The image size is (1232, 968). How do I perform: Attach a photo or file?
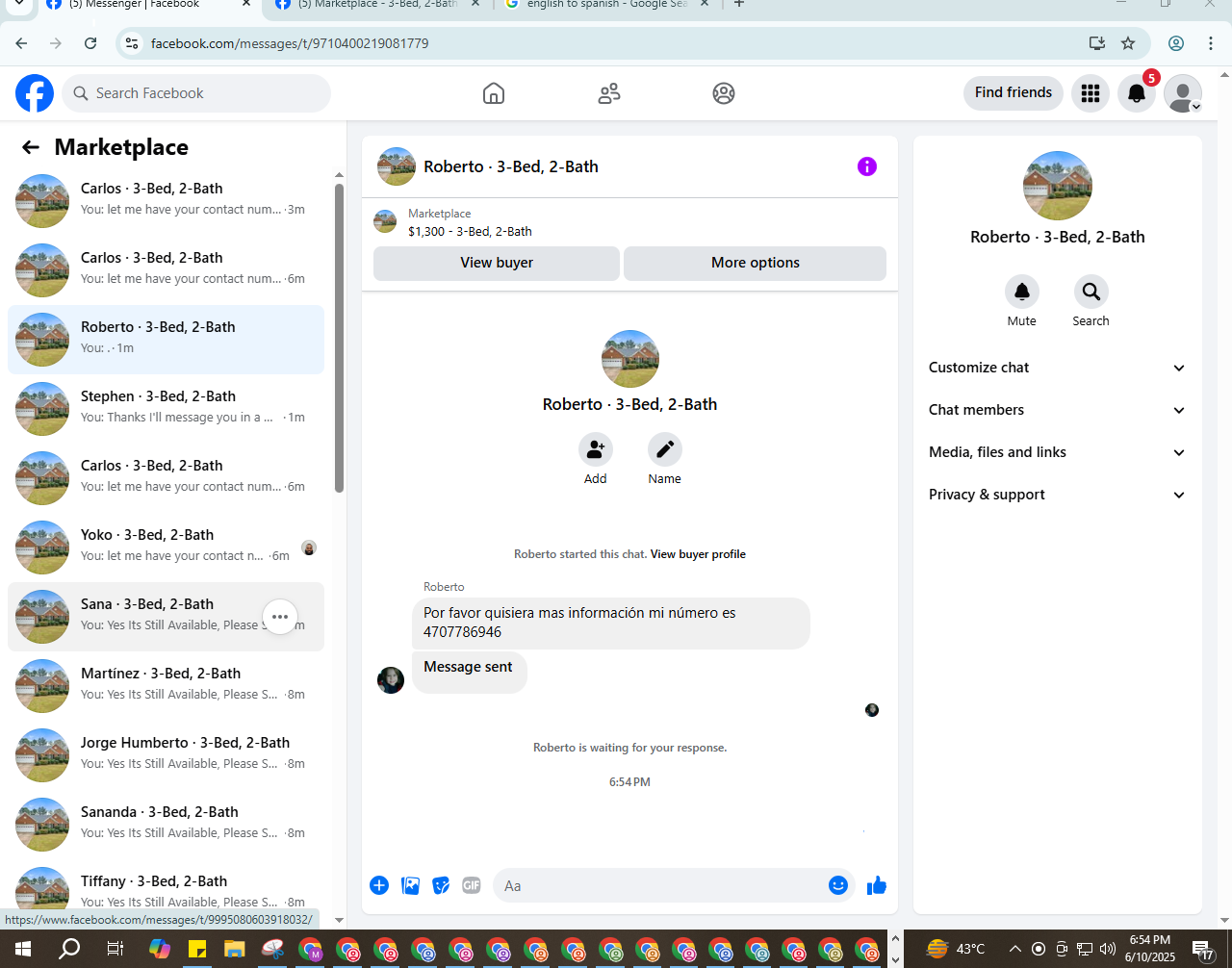click(x=410, y=885)
